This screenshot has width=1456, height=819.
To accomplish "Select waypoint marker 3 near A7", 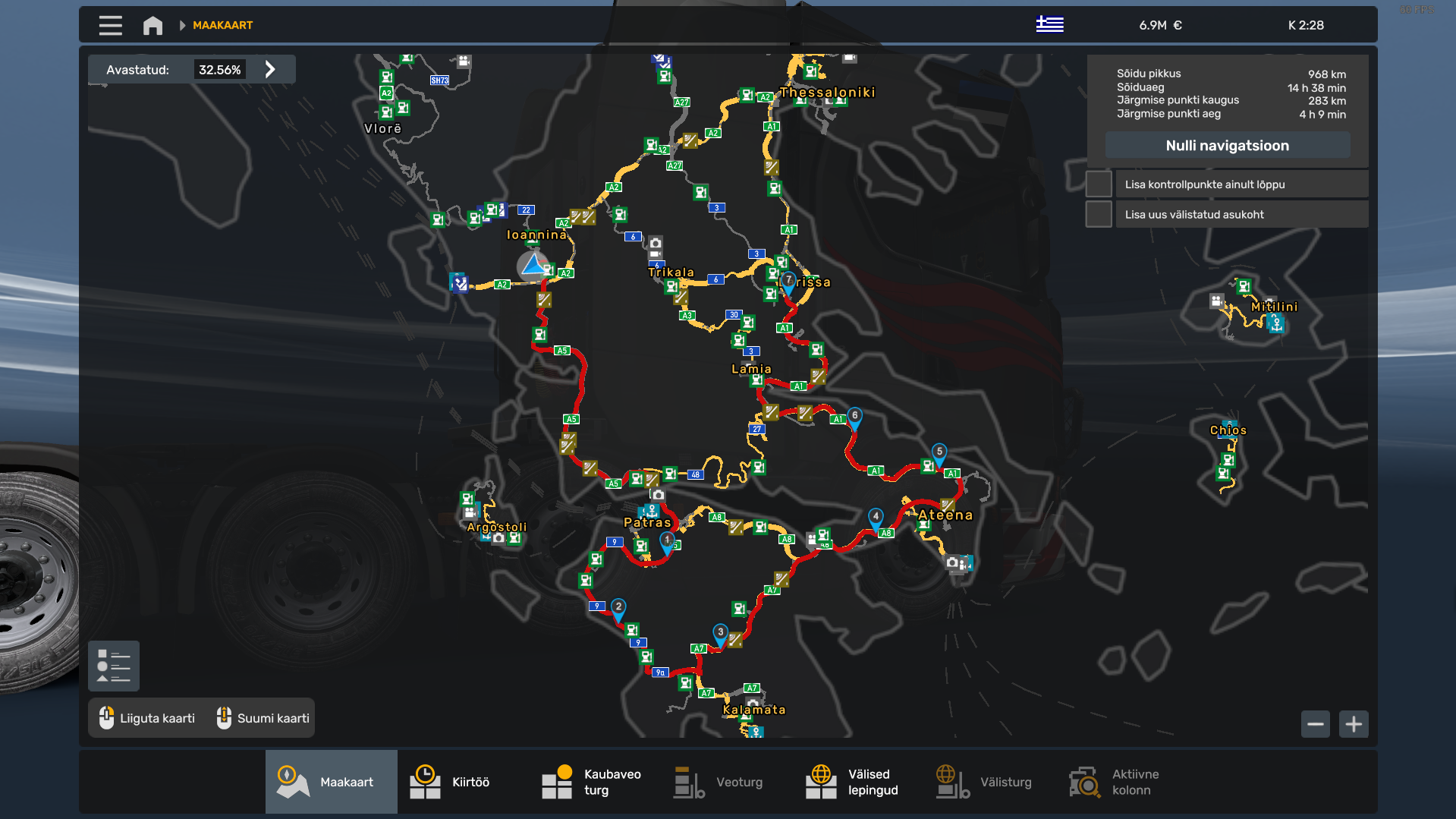I will pyautogui.click(x=721, y=634).
